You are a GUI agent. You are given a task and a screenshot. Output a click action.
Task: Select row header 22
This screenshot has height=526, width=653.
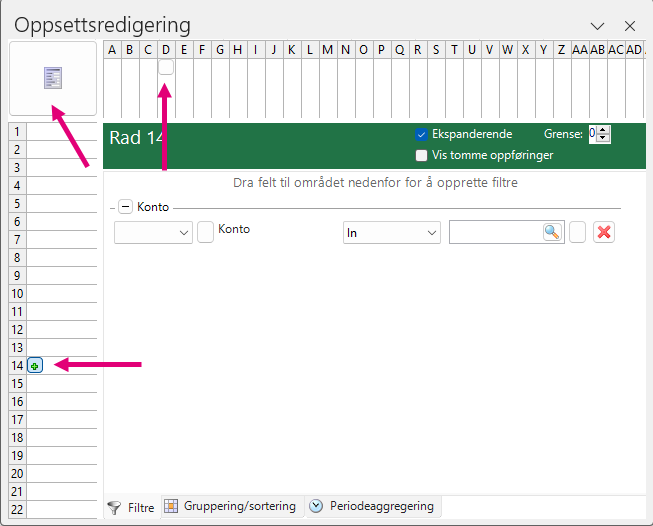[17, 509]
